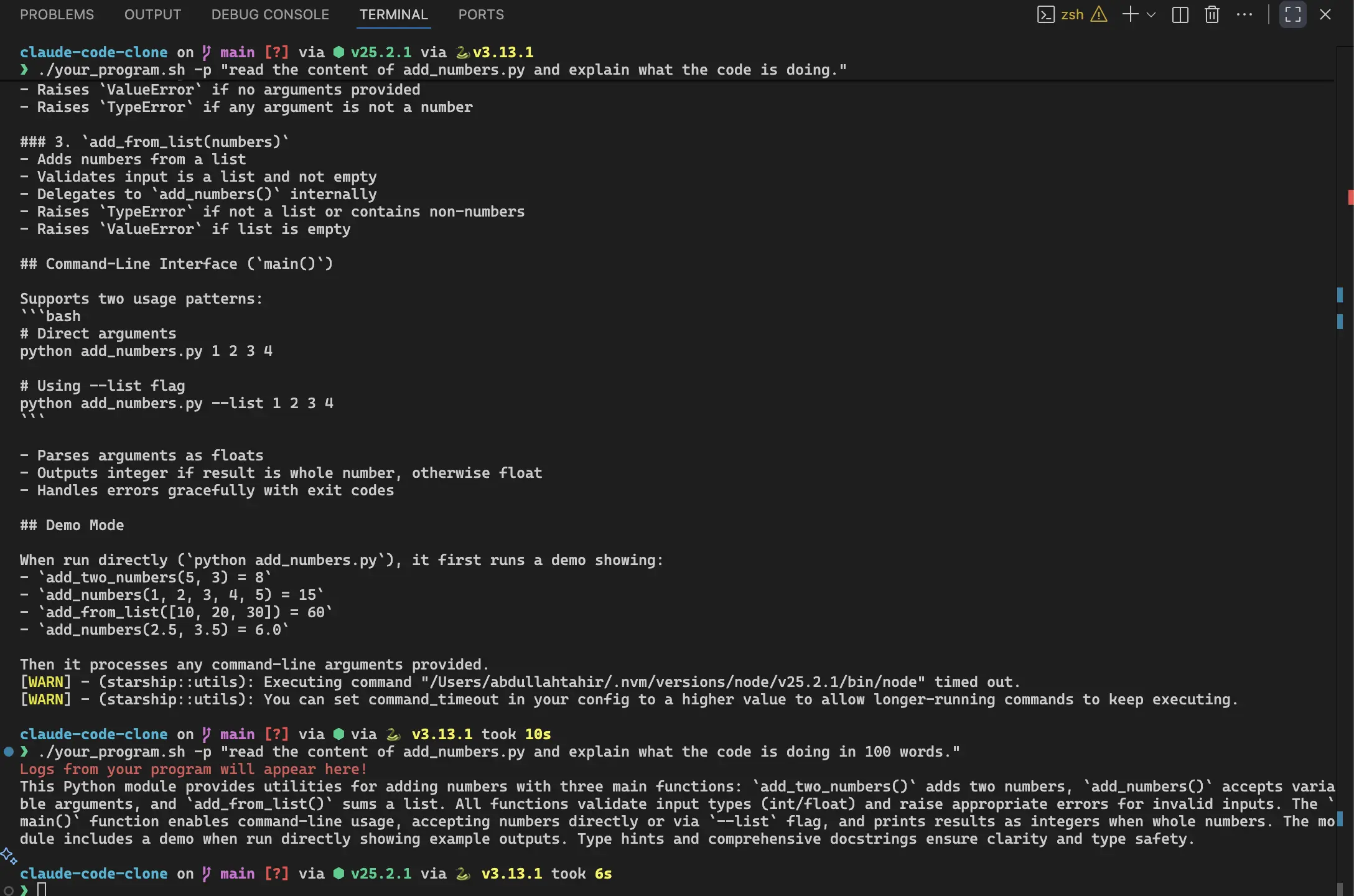Click "- Raises `TypeError` if any argument is not a number"
Image resolution: width=1354 pixels, height=896 pixels.
246,107
